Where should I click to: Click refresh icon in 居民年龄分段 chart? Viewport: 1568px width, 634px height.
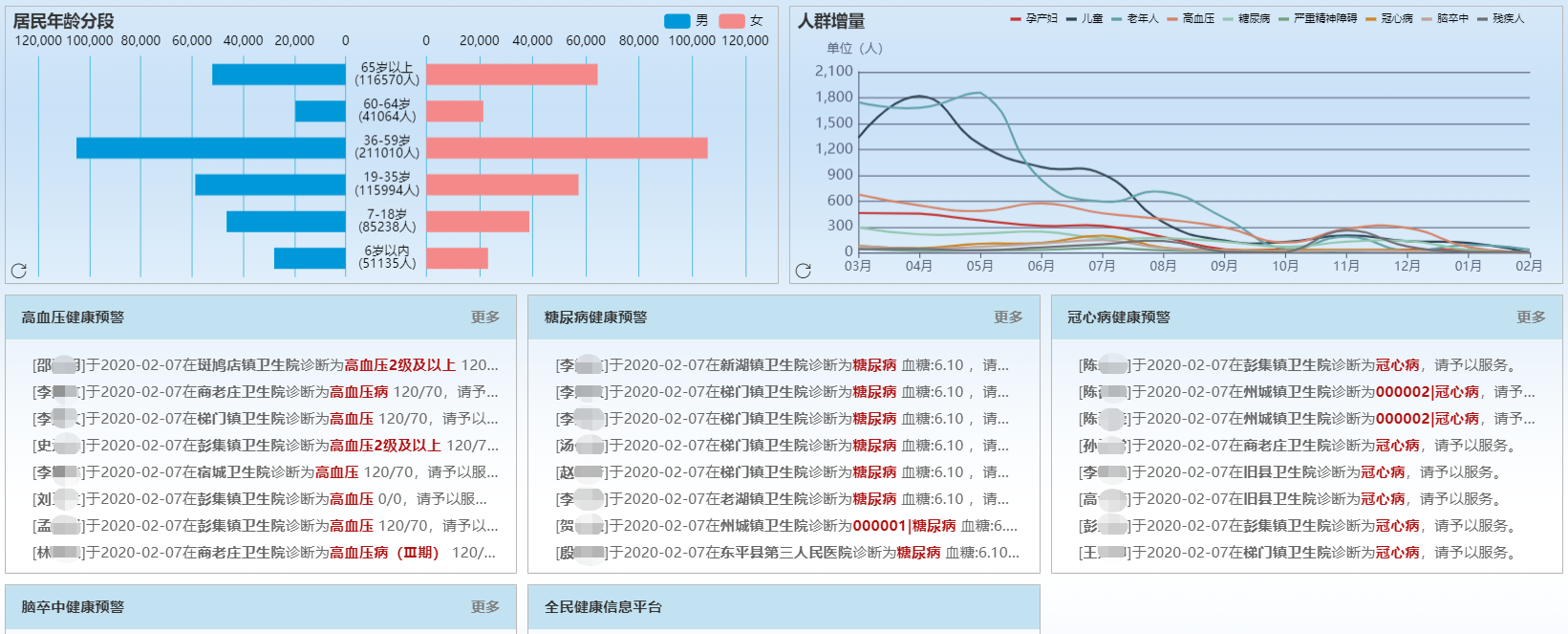pos(18,271)
